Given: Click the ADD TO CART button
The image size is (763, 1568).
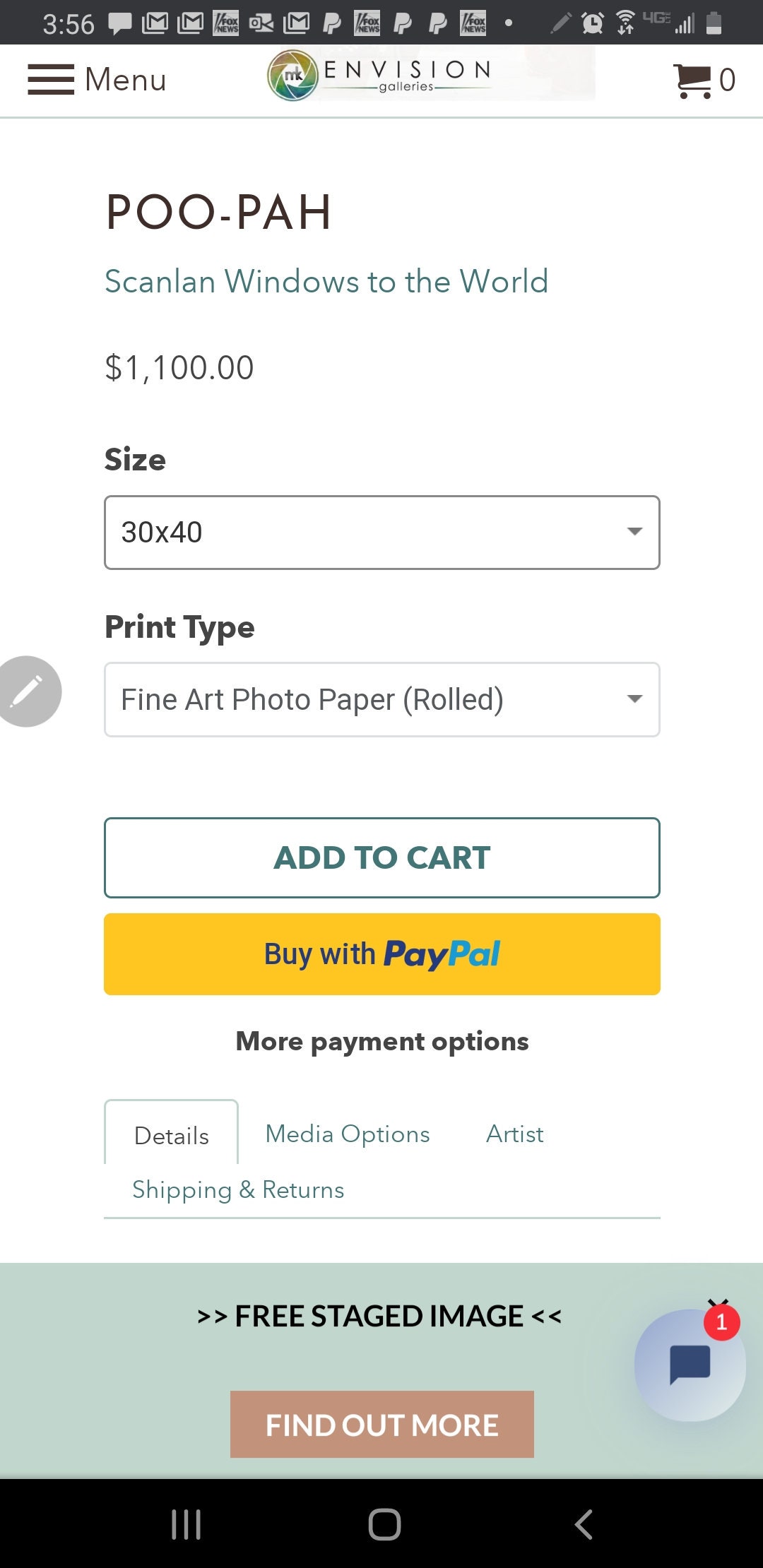Looking at the screenshot, I should pos(382,857).
